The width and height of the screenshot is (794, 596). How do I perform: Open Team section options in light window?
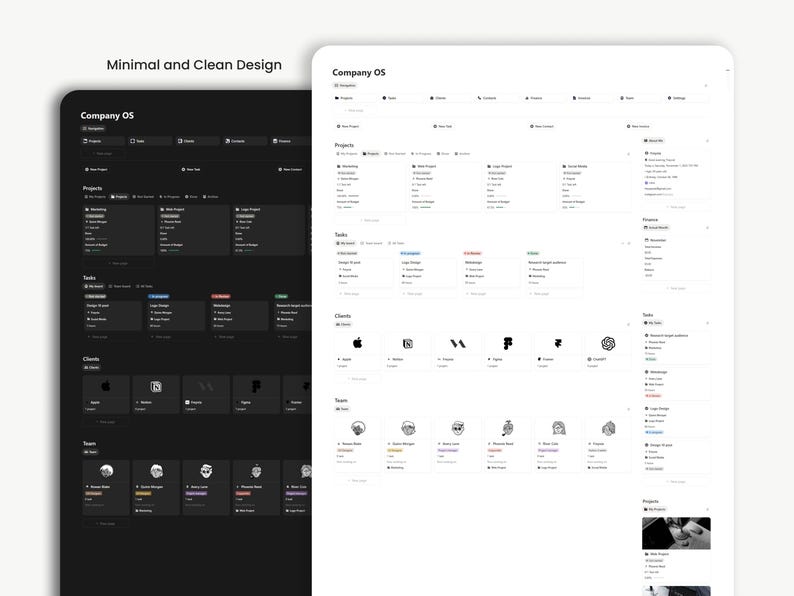point(629,409)
